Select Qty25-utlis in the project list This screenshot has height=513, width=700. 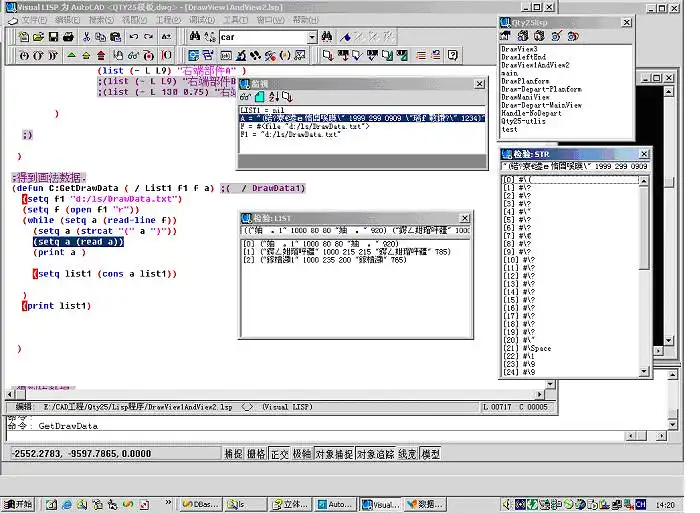(523, 121)
